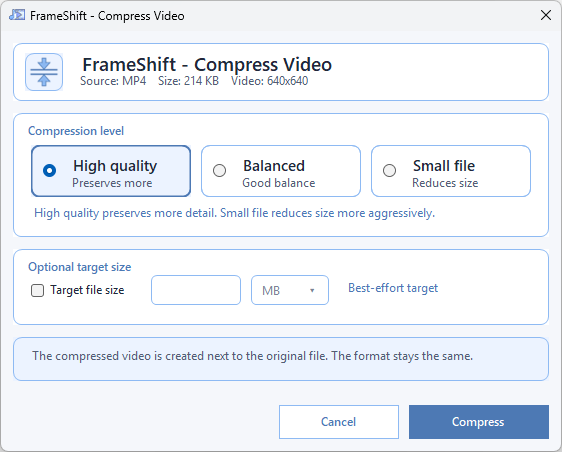The height and width of the screenshot is (452, 562).
Task: Click the 'Size: 214 KB' info text
Action: point(188,81)
